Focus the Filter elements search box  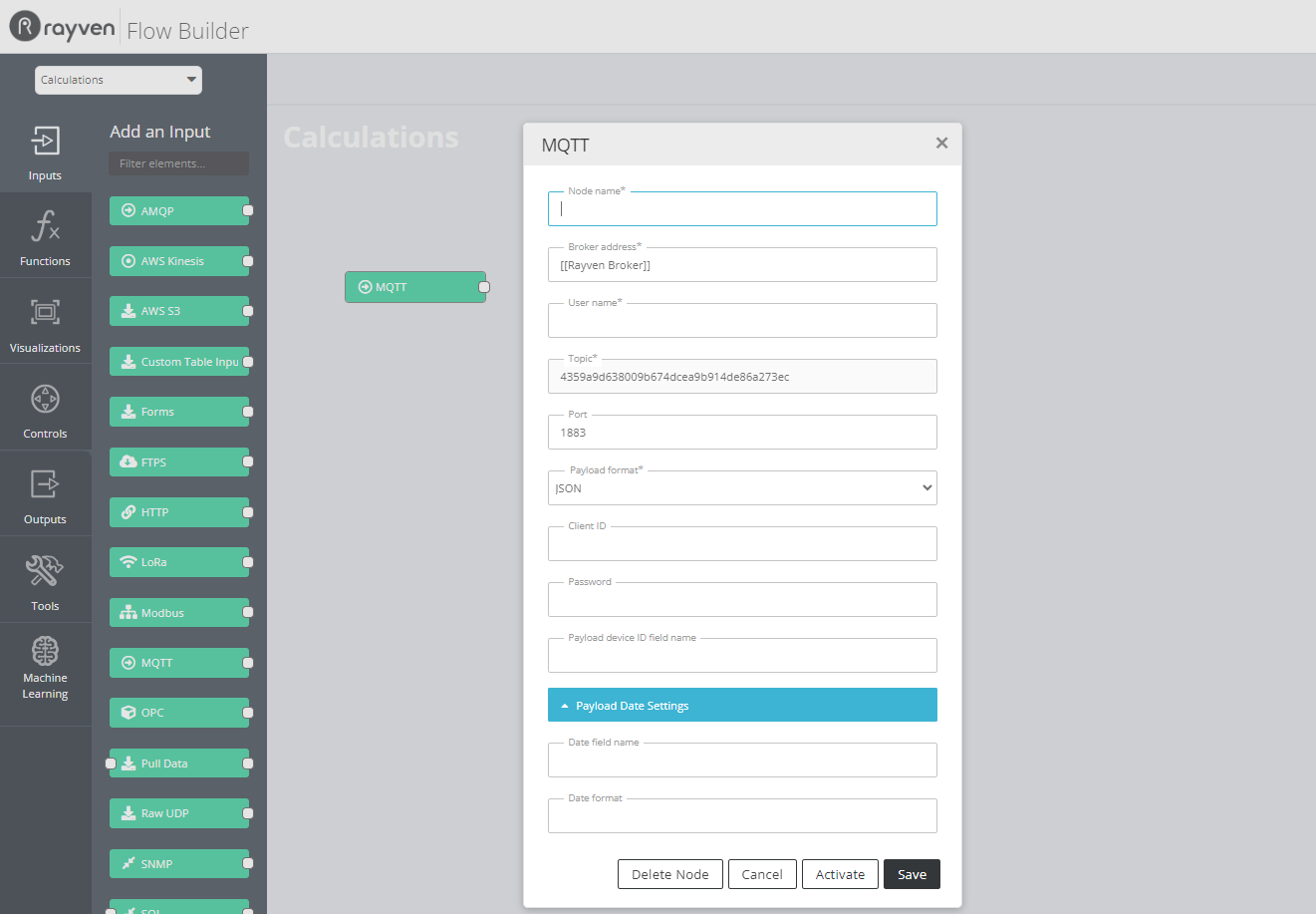coord(179,163)
